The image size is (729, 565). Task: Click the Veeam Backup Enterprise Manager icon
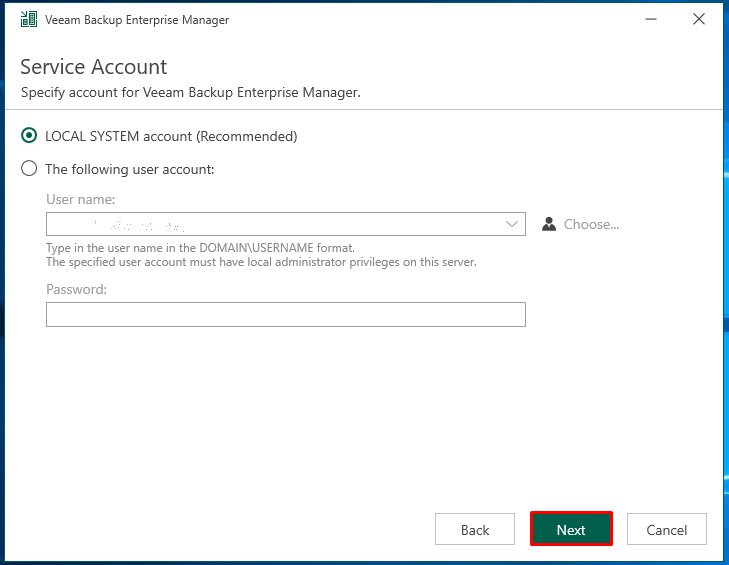pos(29,20)
